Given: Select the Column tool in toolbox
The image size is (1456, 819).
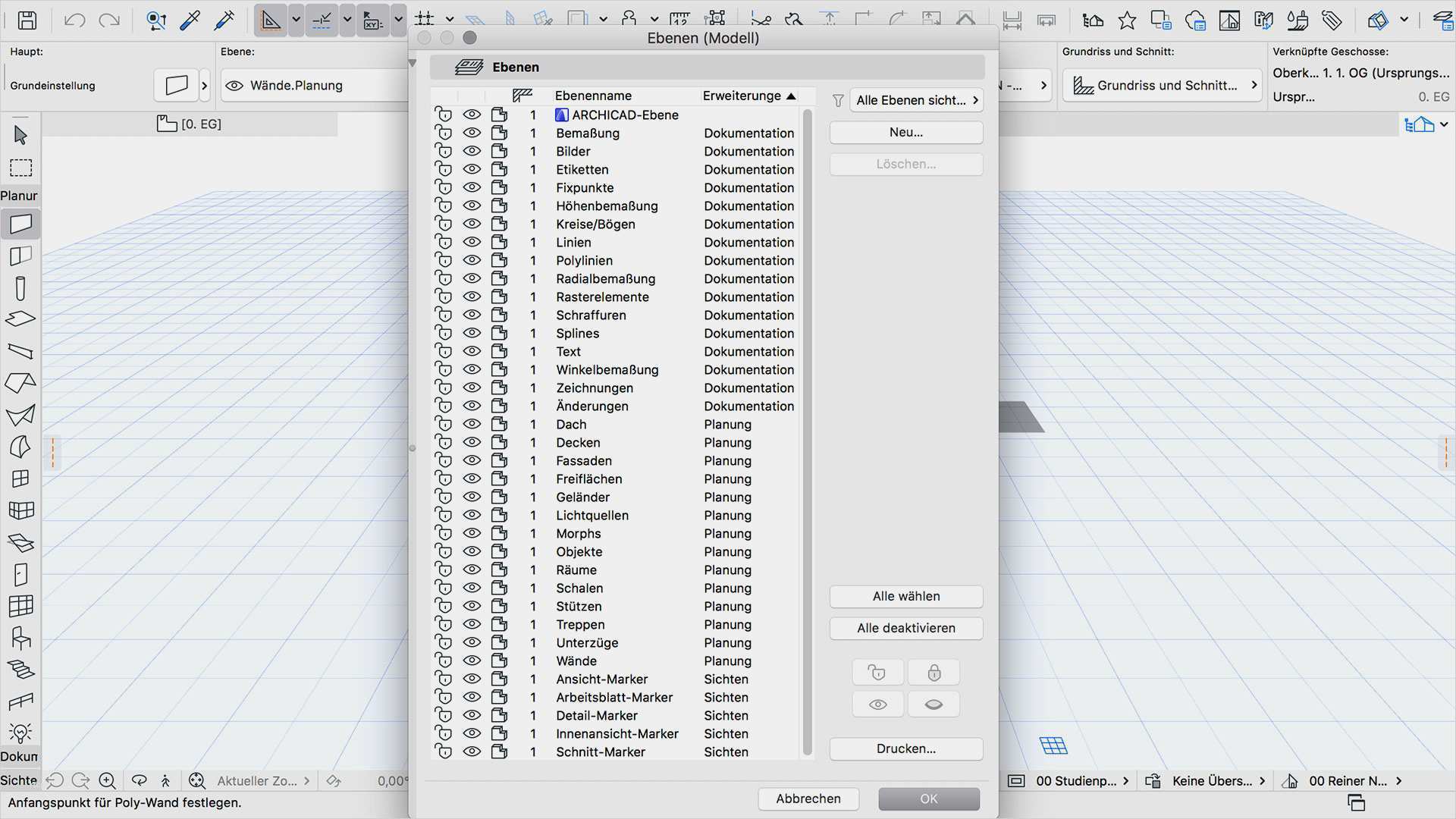Looking at the screenshot, I should point(20,288).
